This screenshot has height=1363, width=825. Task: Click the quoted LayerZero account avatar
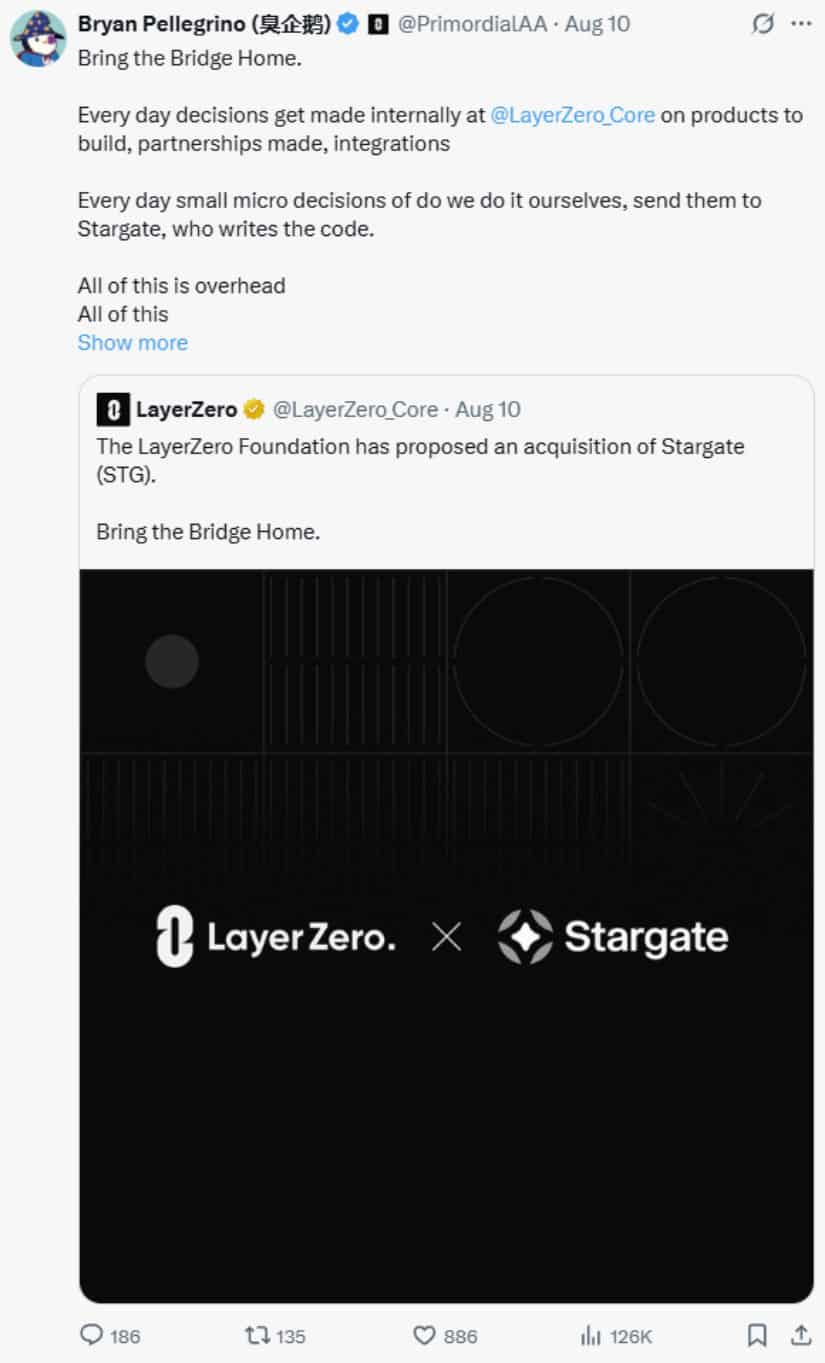113,410
